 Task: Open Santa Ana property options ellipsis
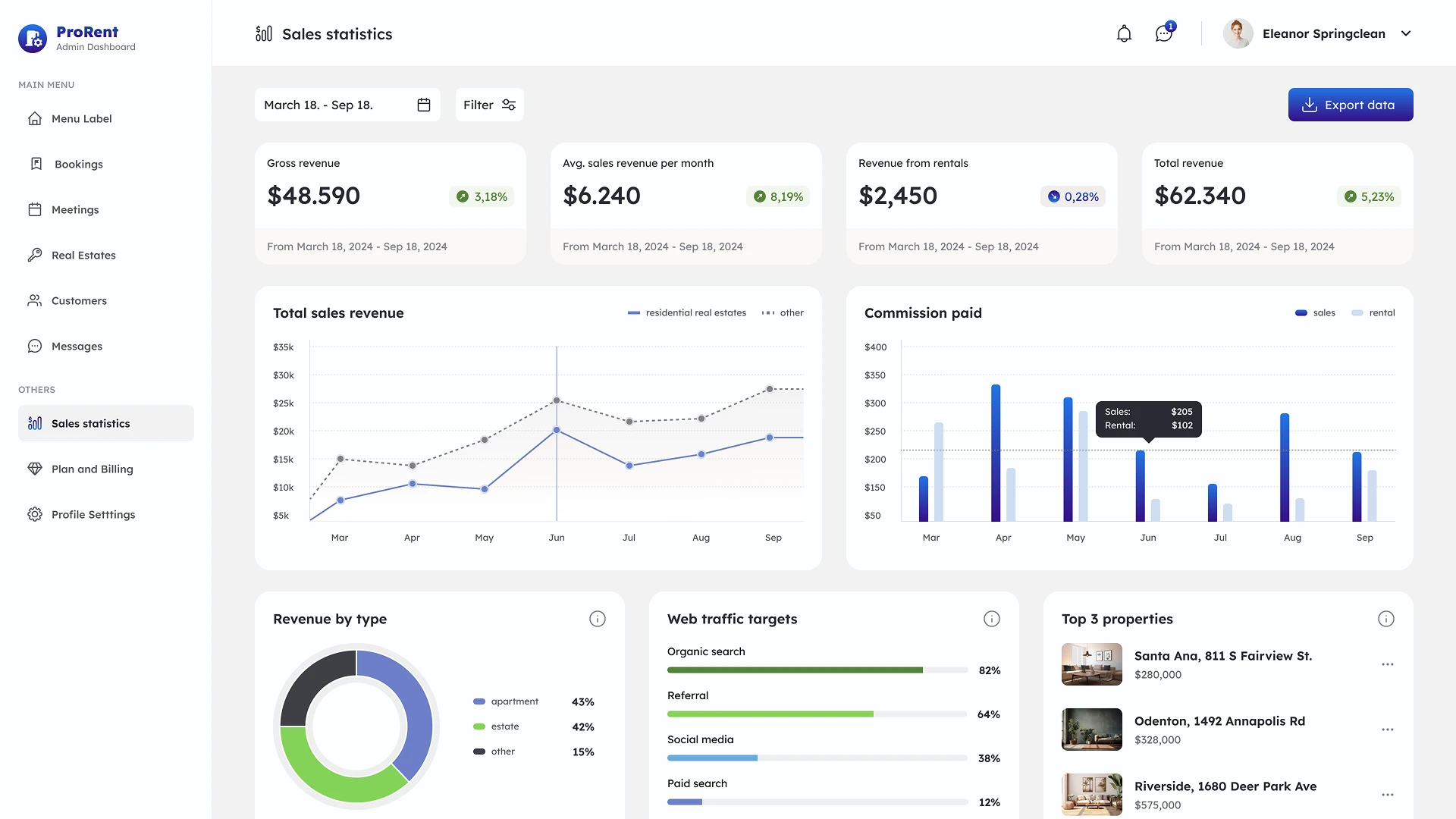(x=1388, y=664)
